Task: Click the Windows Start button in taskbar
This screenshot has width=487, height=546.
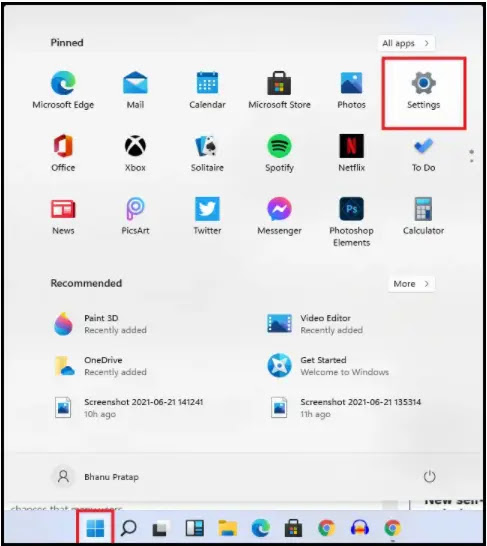Action: click(x=95, y=528)
